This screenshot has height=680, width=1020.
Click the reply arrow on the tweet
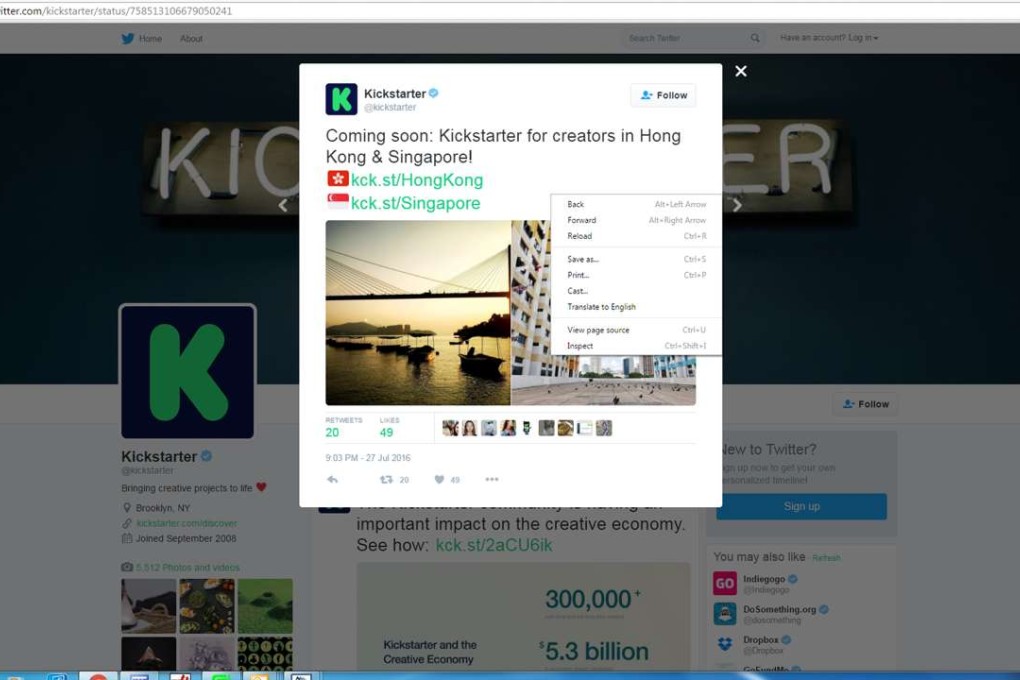(x=331, y=479)
